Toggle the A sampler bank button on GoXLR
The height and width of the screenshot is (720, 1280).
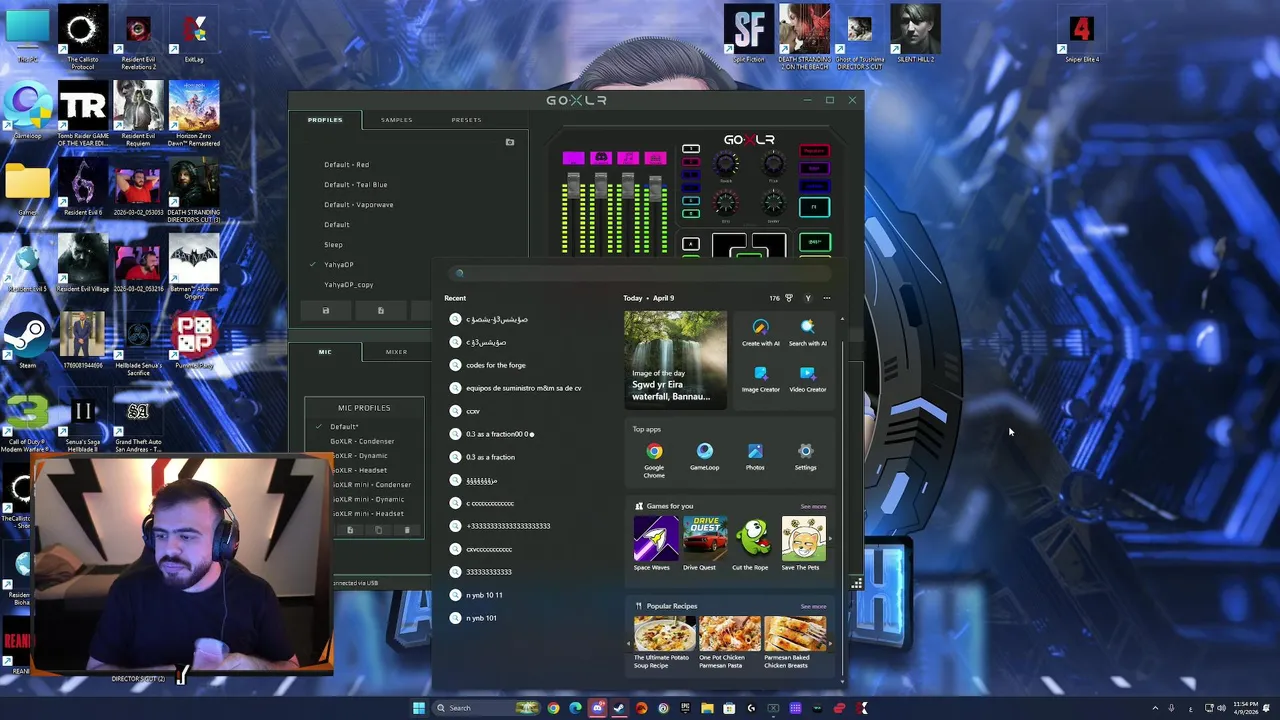[690, 244]
